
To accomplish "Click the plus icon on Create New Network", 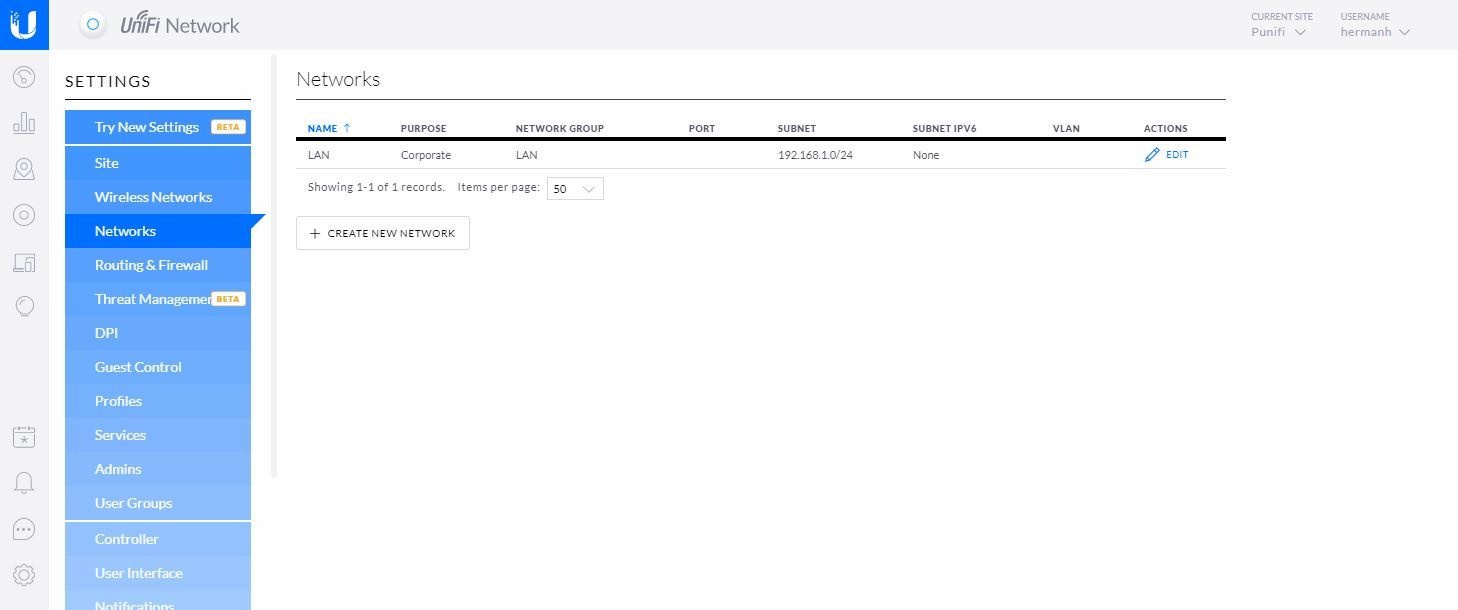I will click(x=315, y=233).
